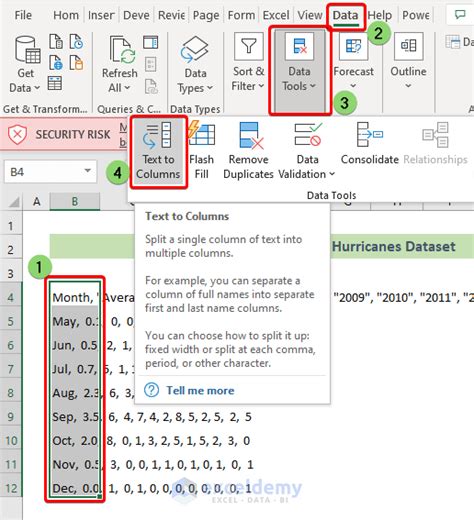Select the Data ribbon tab
Viewport: 474px width, 520px height.
pos(345,16)
